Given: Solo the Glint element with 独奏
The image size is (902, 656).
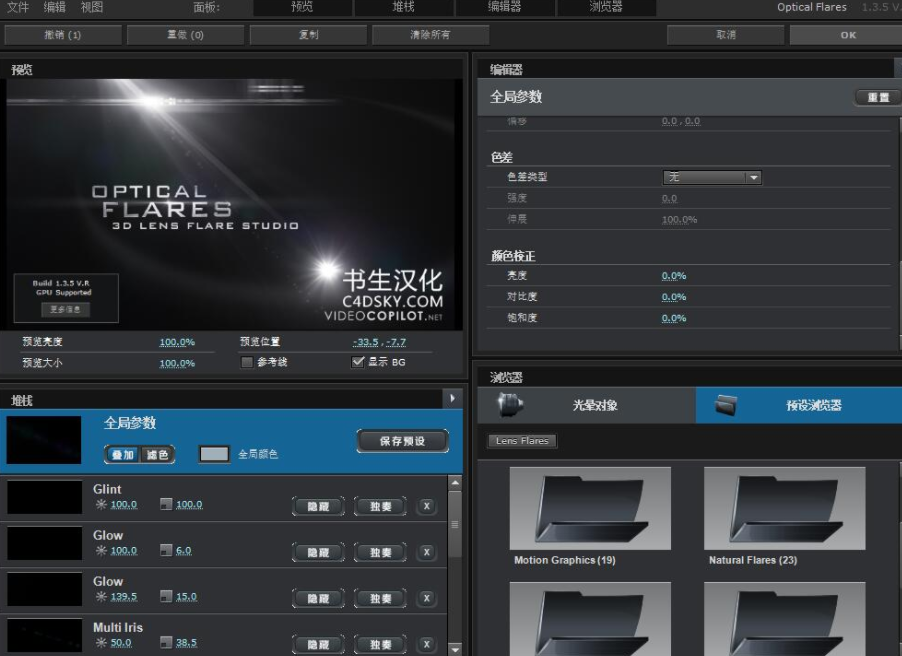Looking at the screenshot, I should 380,506.
